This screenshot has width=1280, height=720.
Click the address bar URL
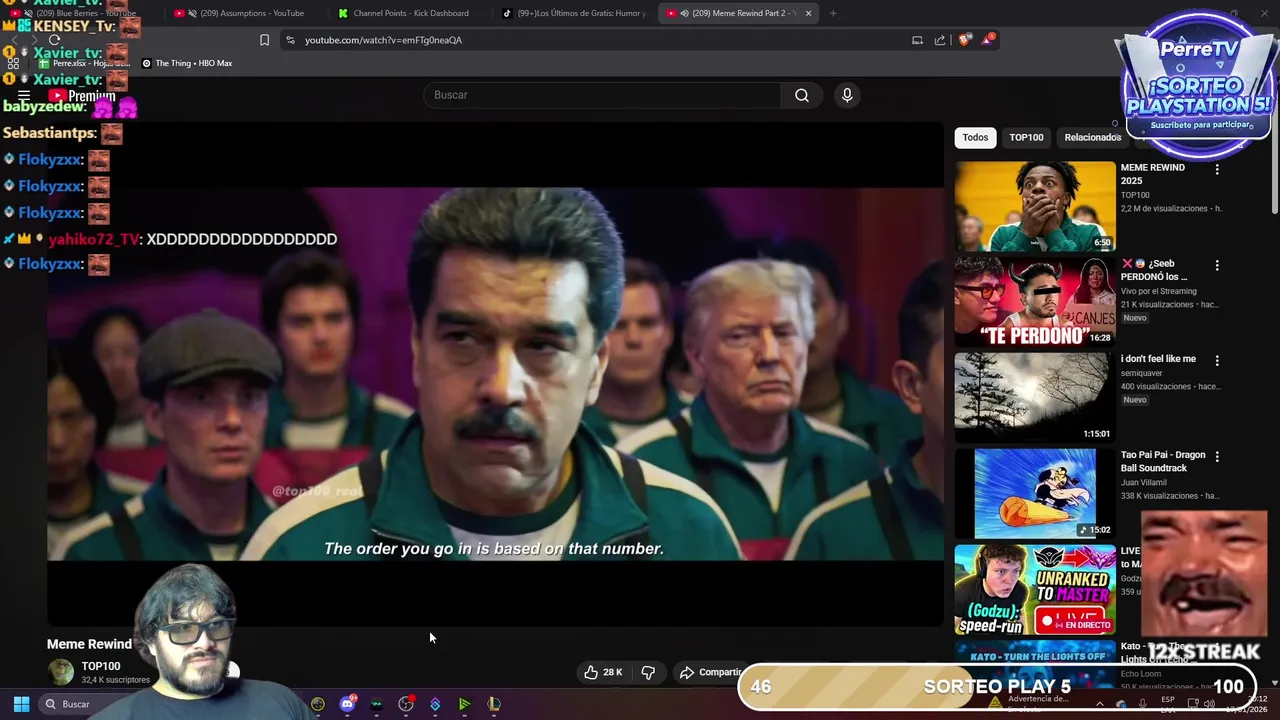[x=383, y=40]
